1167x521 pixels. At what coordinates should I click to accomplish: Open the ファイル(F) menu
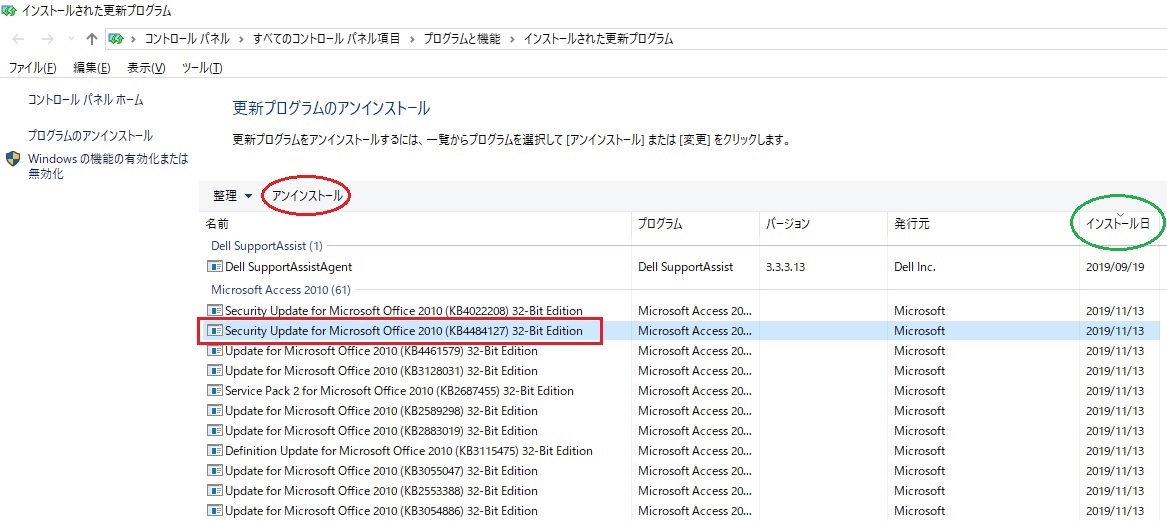click(x=32, y=68)
